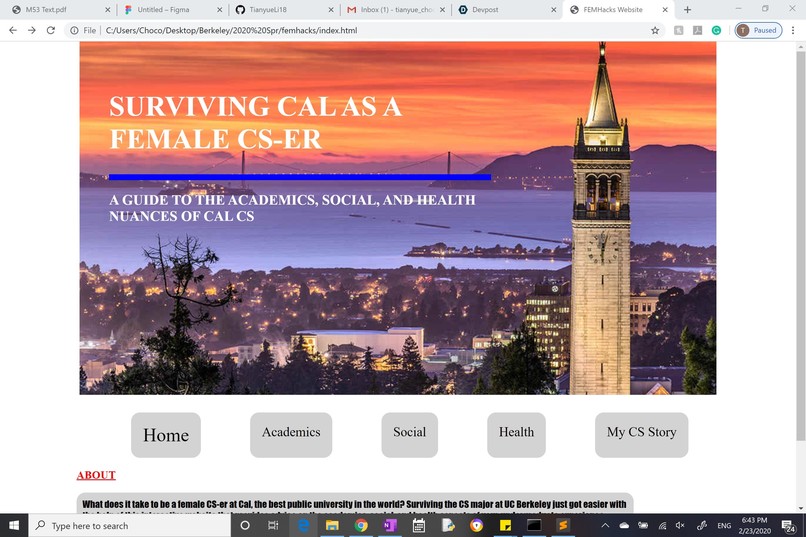Image resolution: width=806 pixels, height=537 pixels.
Task: Go to the Health section
Action: [x=516, y=435]
